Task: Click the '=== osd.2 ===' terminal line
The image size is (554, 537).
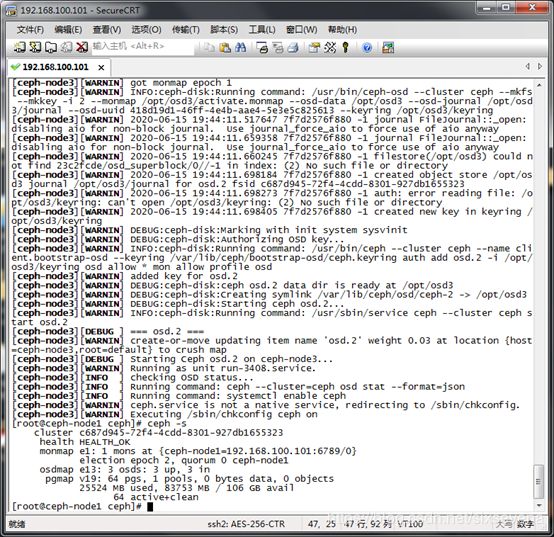Action: click(x=167, y=332)
